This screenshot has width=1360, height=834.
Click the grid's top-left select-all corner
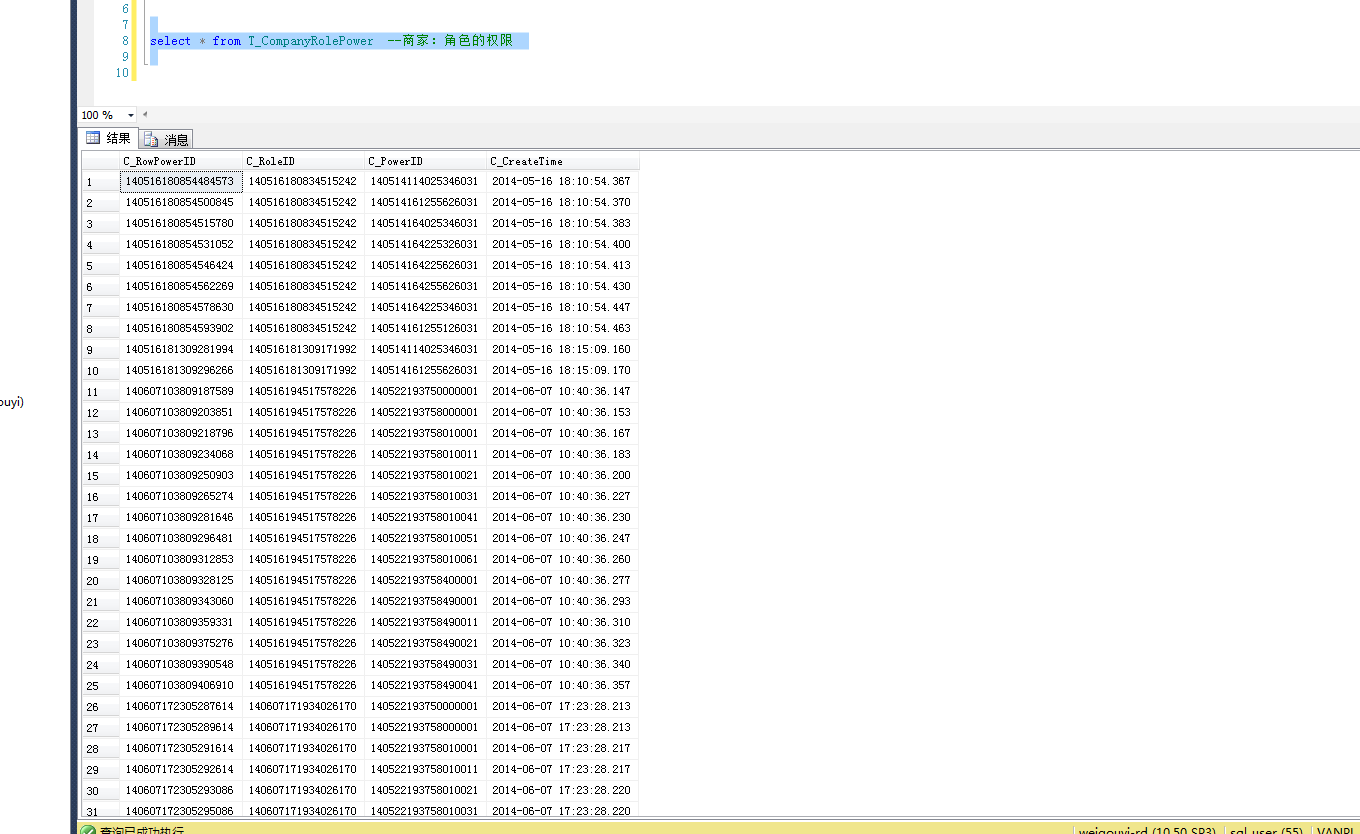(x=100, y=161)
